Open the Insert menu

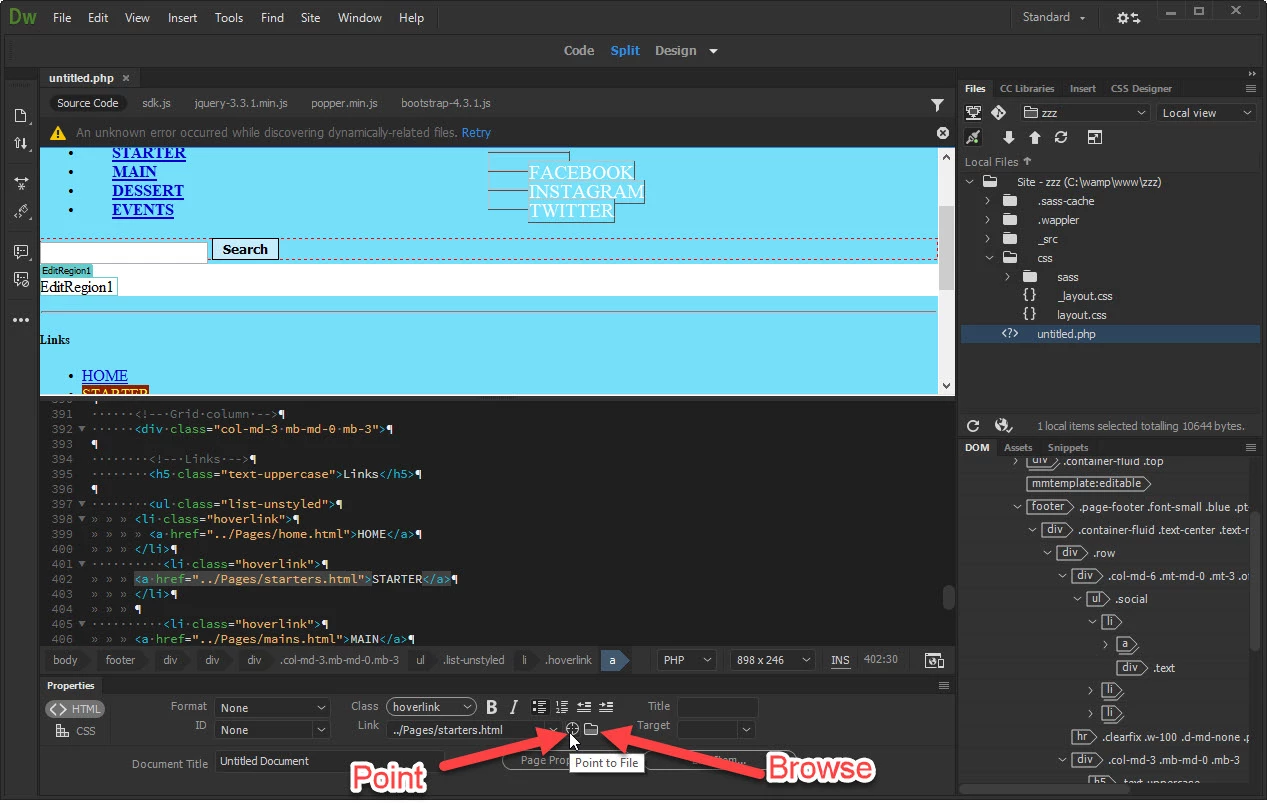coord(182,18)
